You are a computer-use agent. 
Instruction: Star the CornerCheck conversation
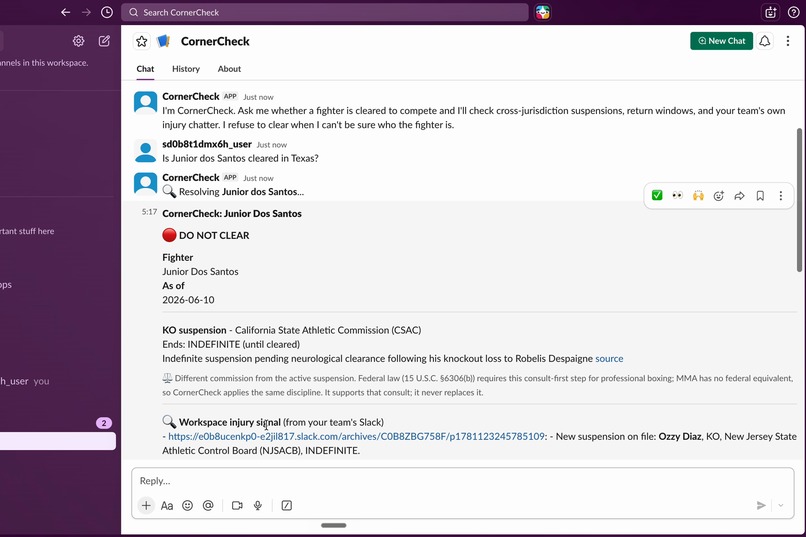point(142,41)
